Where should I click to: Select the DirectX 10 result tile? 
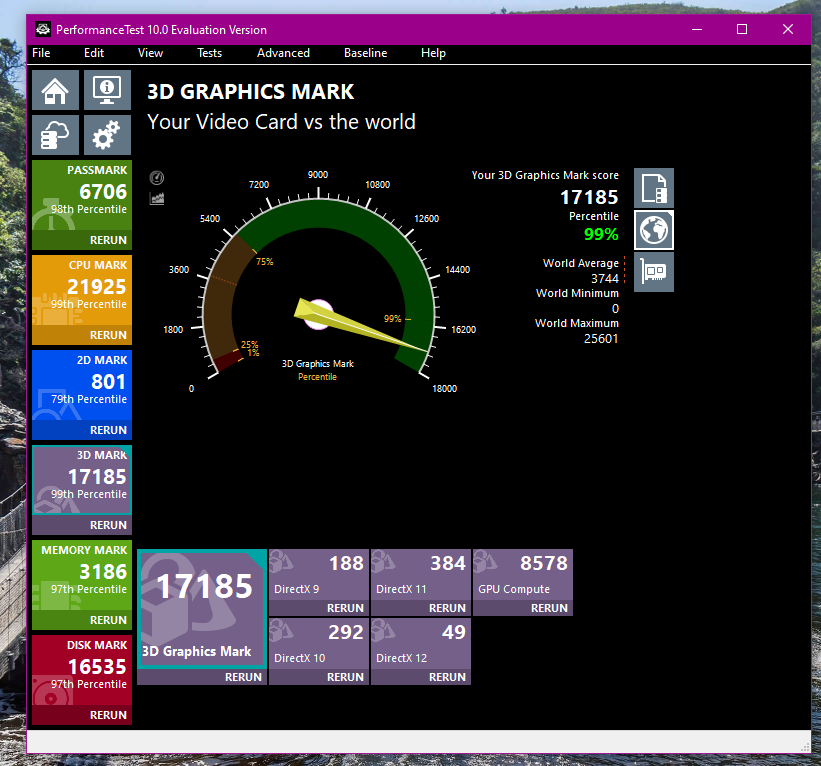pos(319,644)
